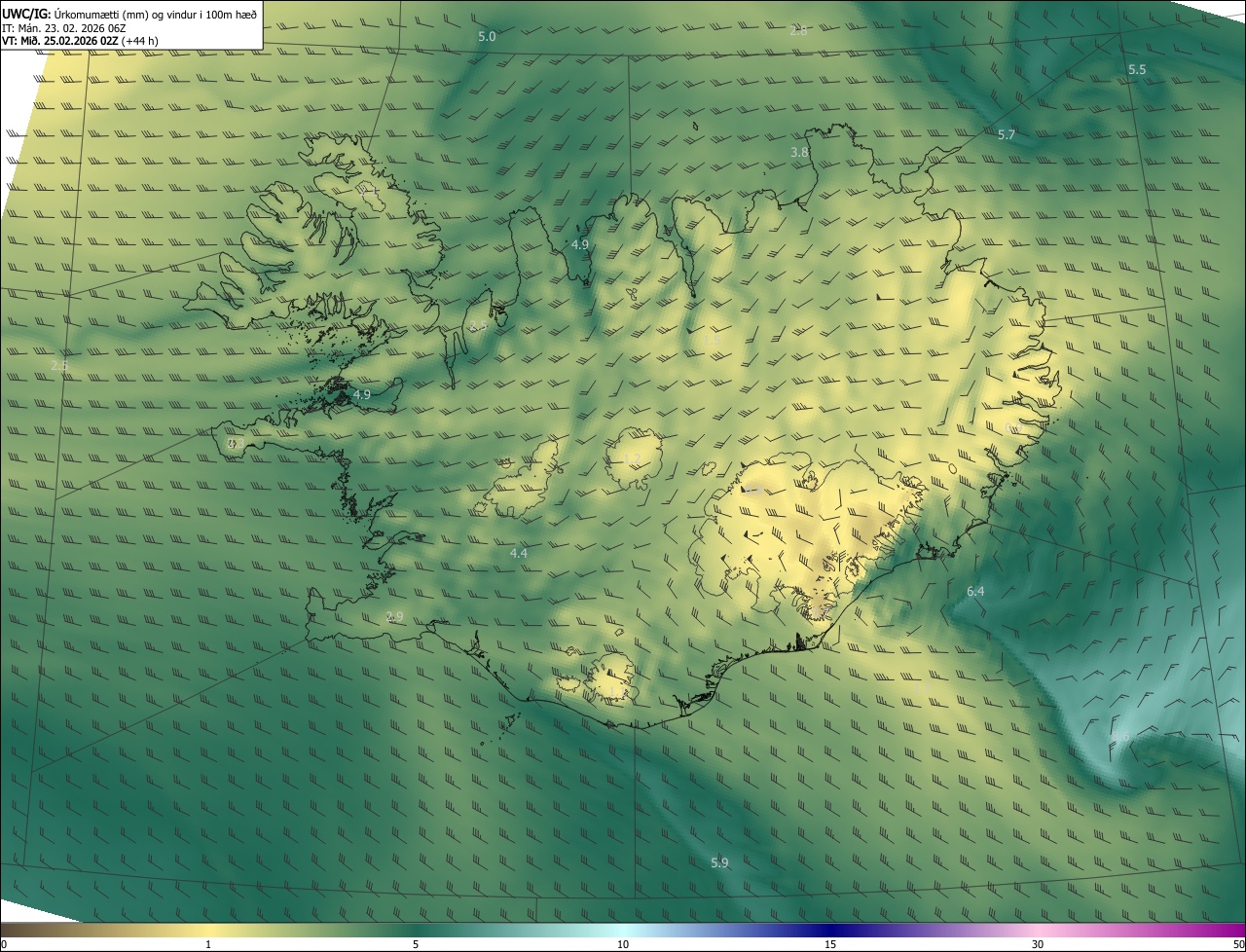Click the 'VT: Mið. 25.02.2026 02Z (+44 h)' line
1246x952 pixels.
80,41
